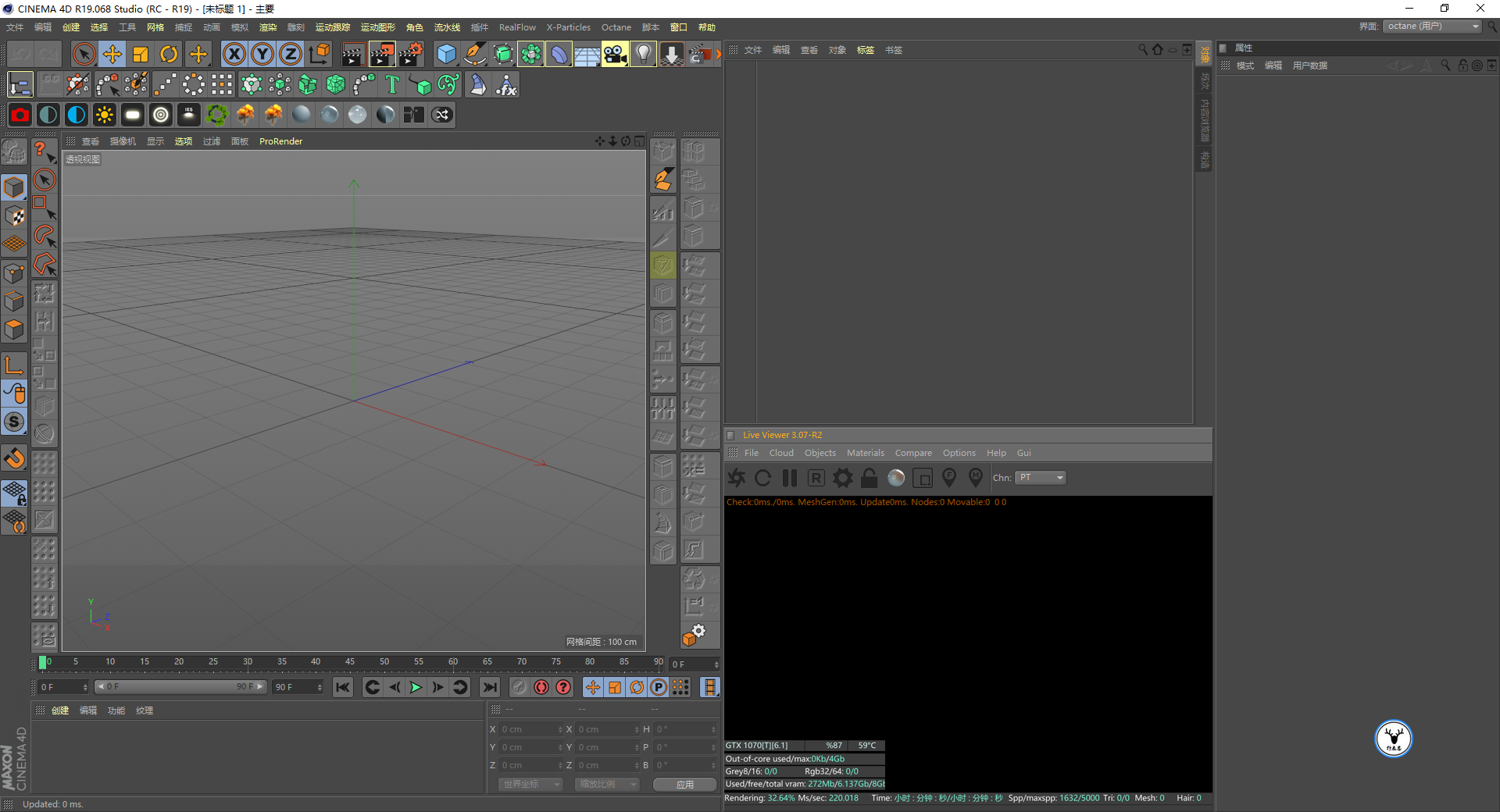This screenshot has width=1500, height=812.
Task: Activate the Scale tool
Action: coord(141,54)
